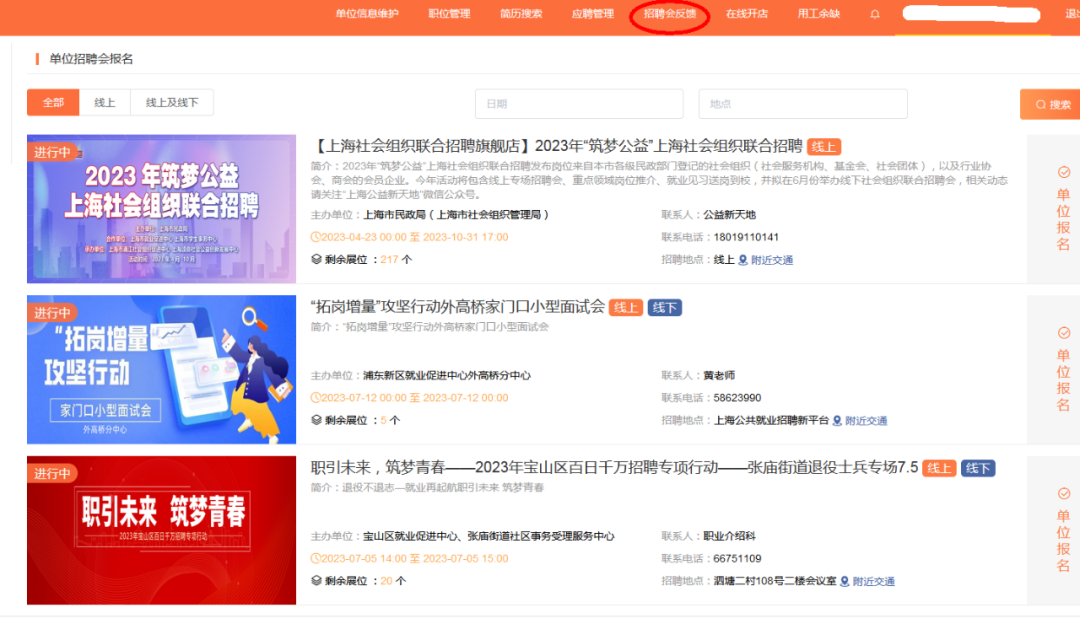
Task: Open the 2023年筑梦公益 banner thumbnail
Action: [x=161, y=209]
